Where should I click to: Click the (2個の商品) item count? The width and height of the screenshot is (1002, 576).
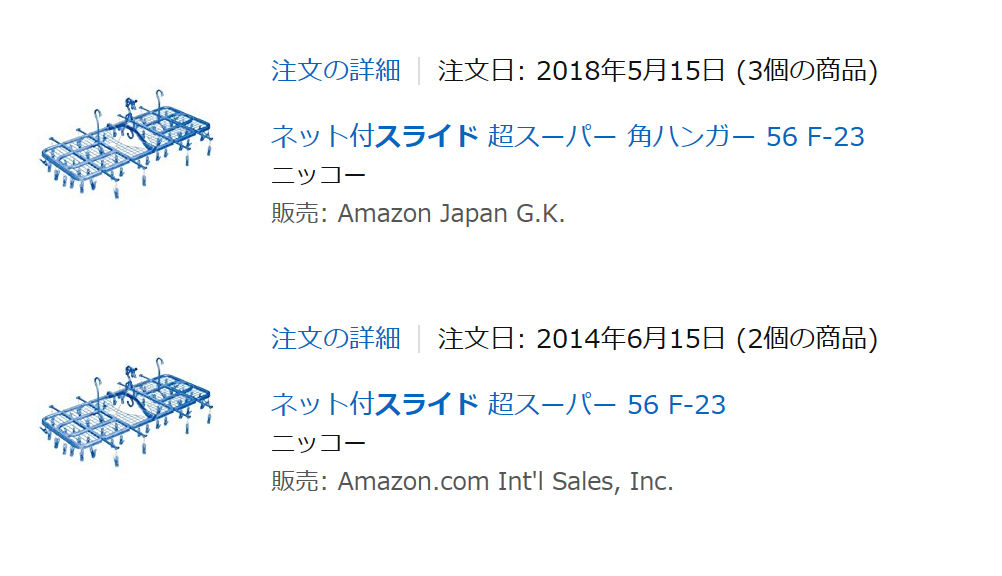(x=807, y=338)
